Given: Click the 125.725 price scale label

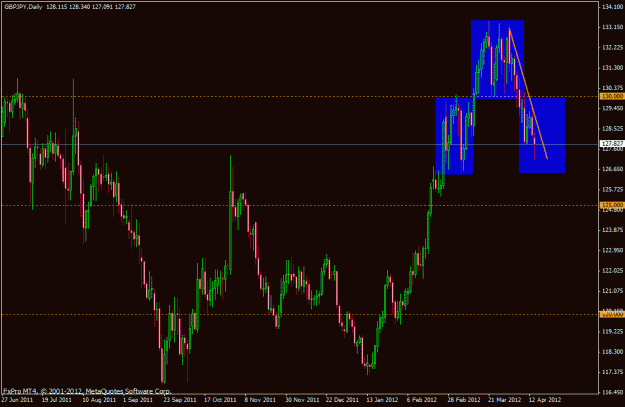Looking at the screenshot, I should pos(613,189).
